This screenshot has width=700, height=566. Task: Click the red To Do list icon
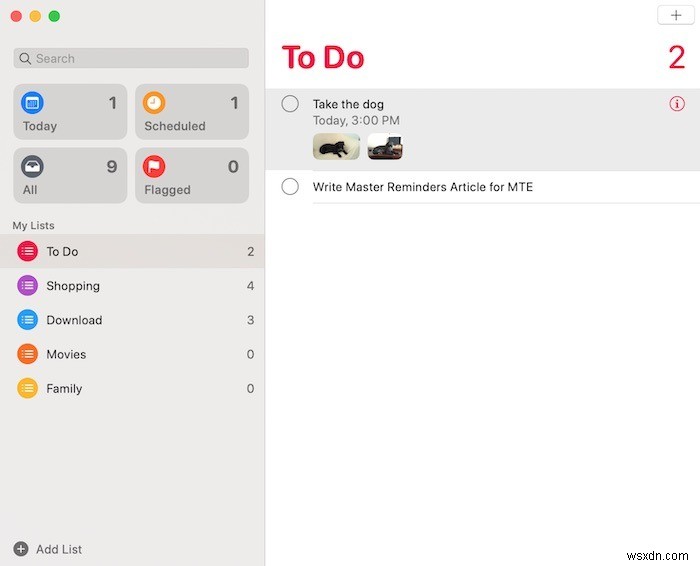[27, 251]
